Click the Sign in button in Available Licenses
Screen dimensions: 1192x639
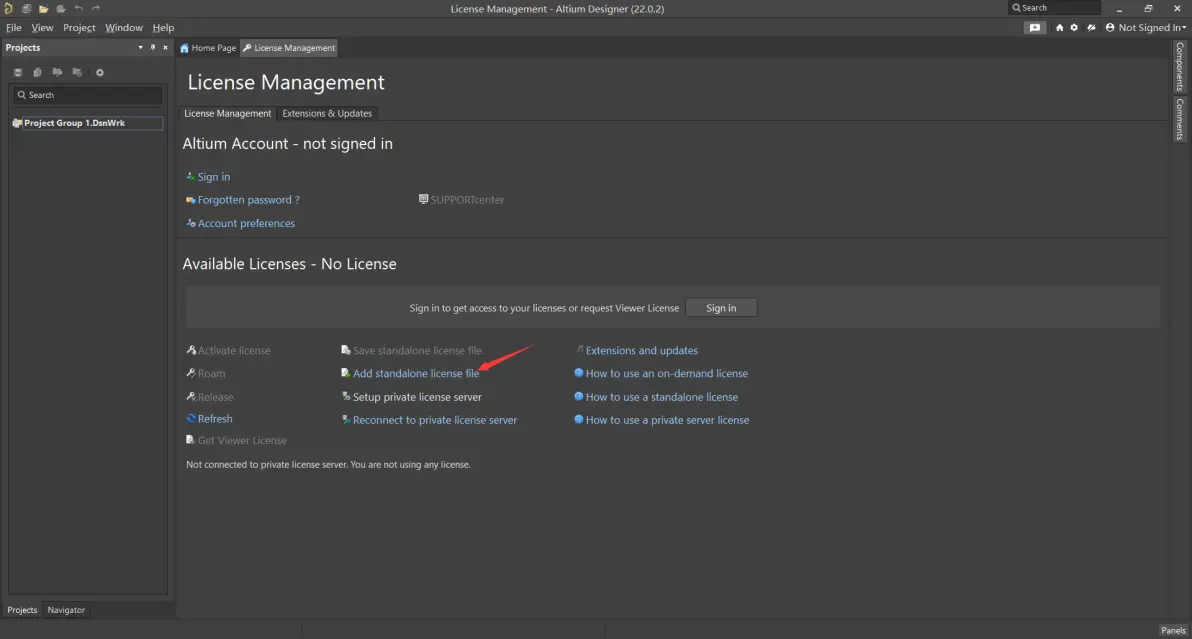coord(721,308)
